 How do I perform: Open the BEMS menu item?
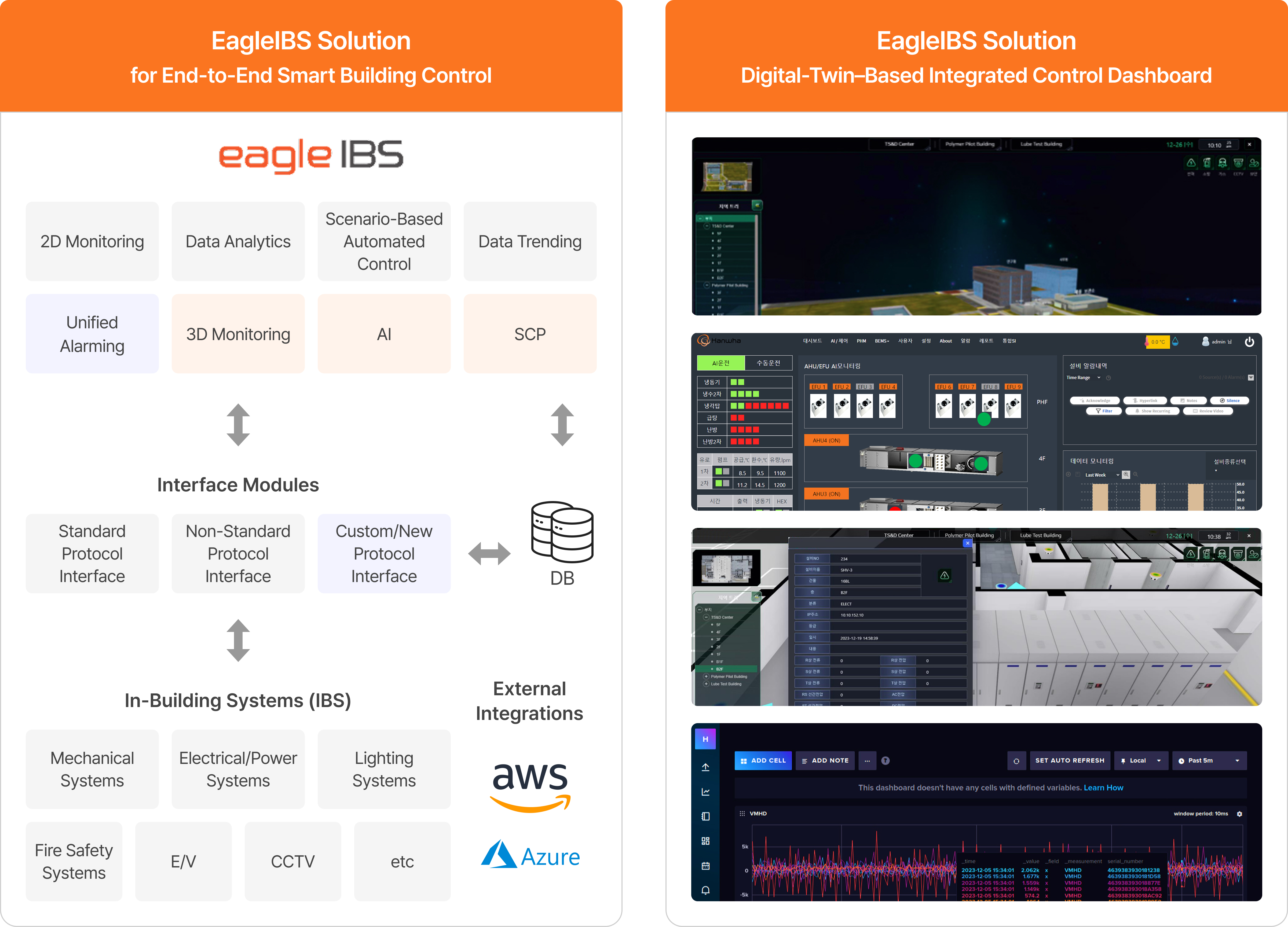881,341
